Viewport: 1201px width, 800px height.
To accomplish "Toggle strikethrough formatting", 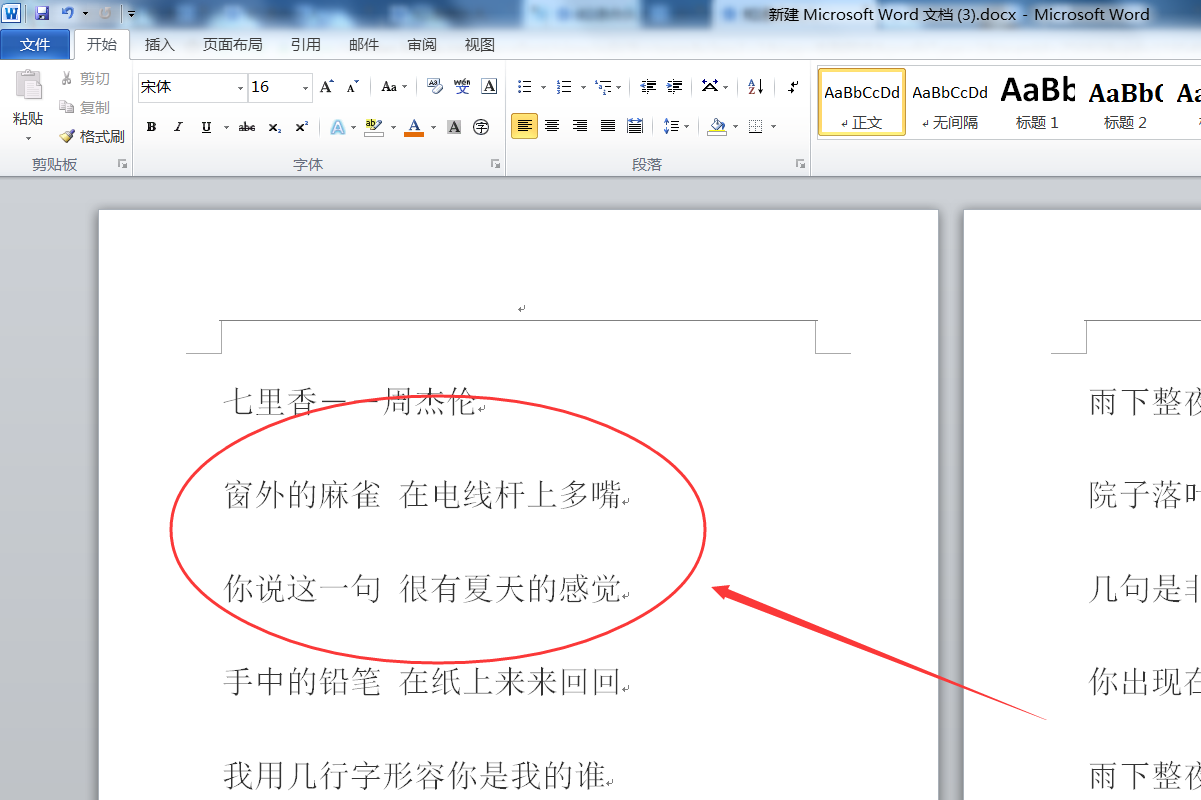I will coord(247,127).
